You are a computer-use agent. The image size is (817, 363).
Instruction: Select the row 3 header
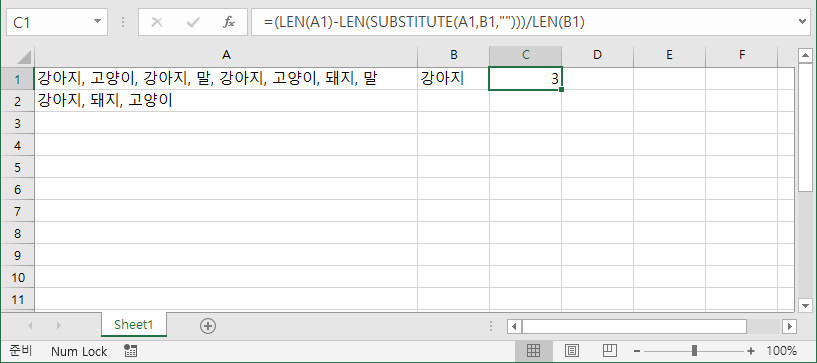pyautogui.click(x=18, y=123)
